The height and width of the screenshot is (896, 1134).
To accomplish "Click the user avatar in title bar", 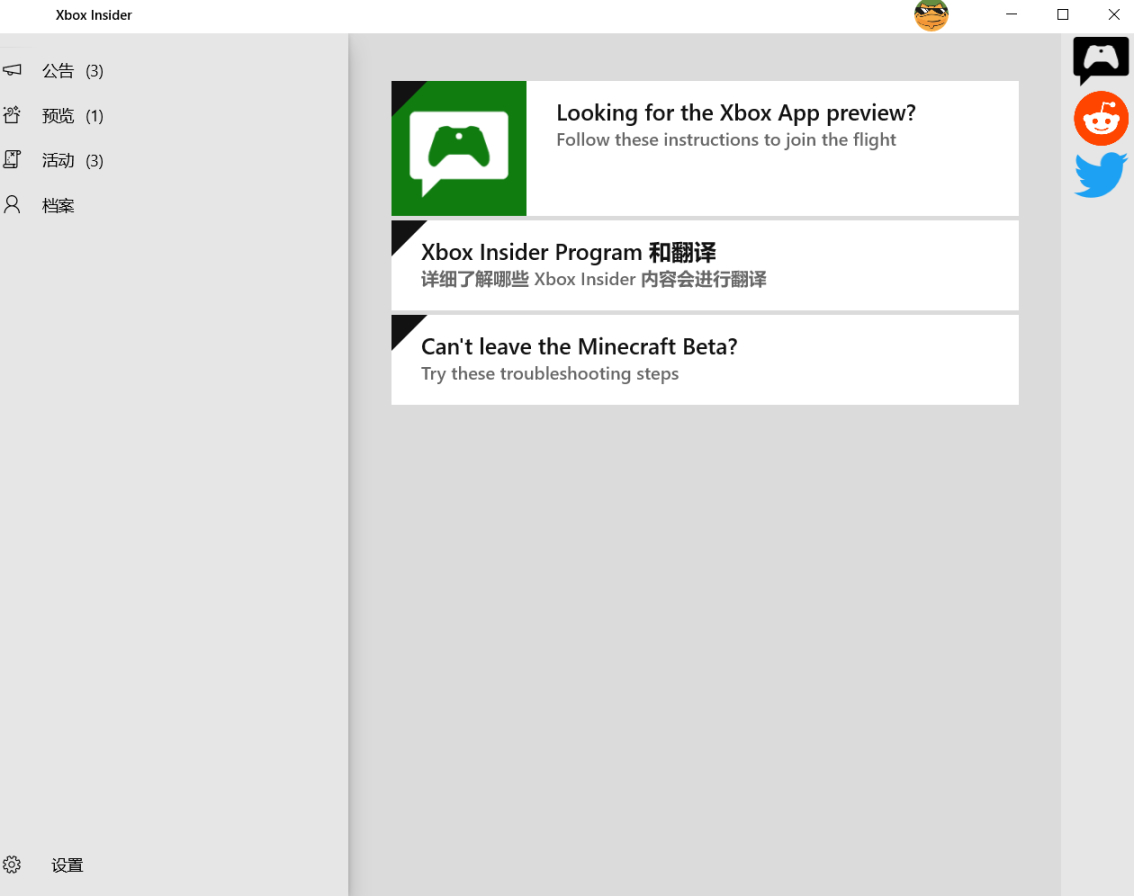I will click(931, 15).
